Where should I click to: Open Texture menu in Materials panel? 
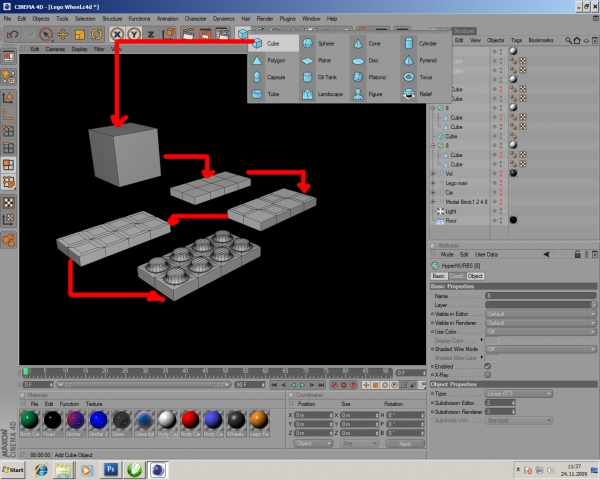coord(94,404)
